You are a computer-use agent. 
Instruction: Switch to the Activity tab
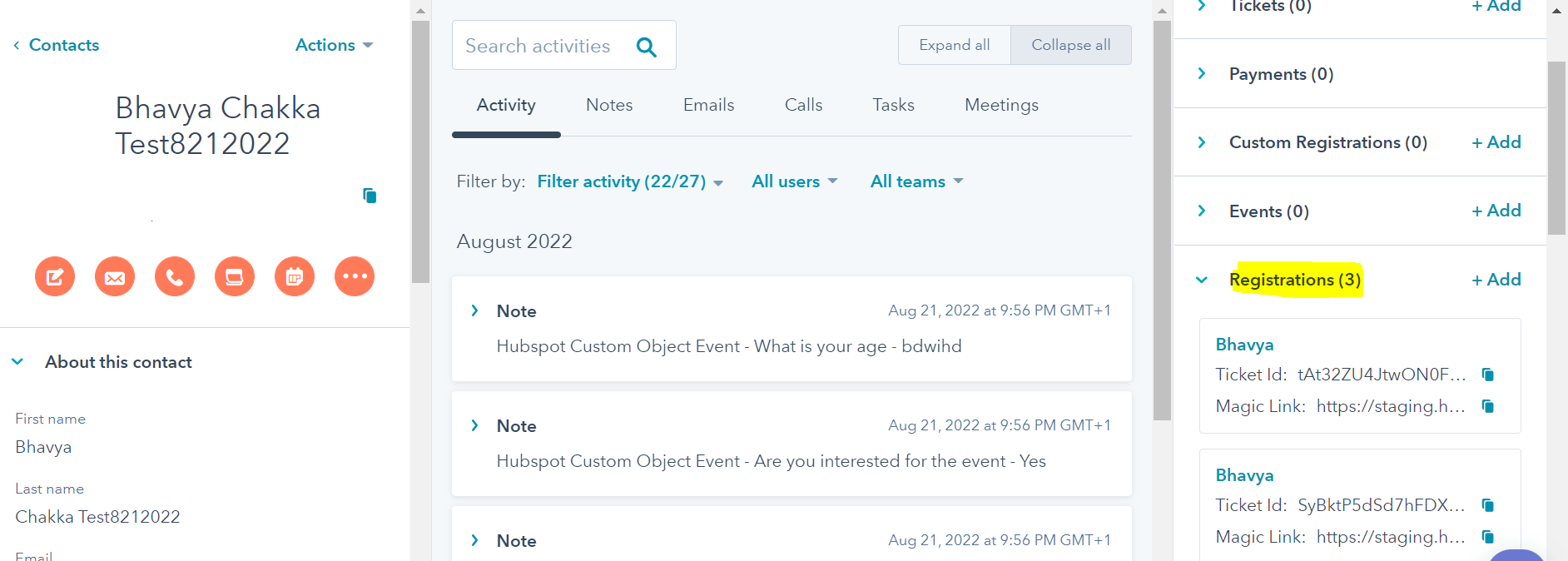[506, 105]
